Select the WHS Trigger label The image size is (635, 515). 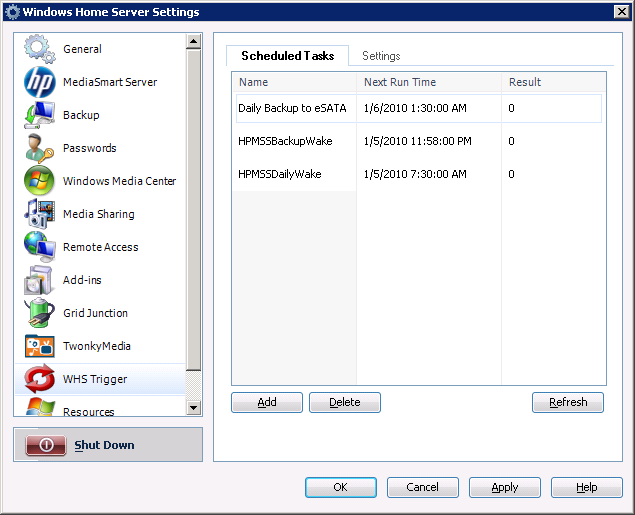(95, 379)
